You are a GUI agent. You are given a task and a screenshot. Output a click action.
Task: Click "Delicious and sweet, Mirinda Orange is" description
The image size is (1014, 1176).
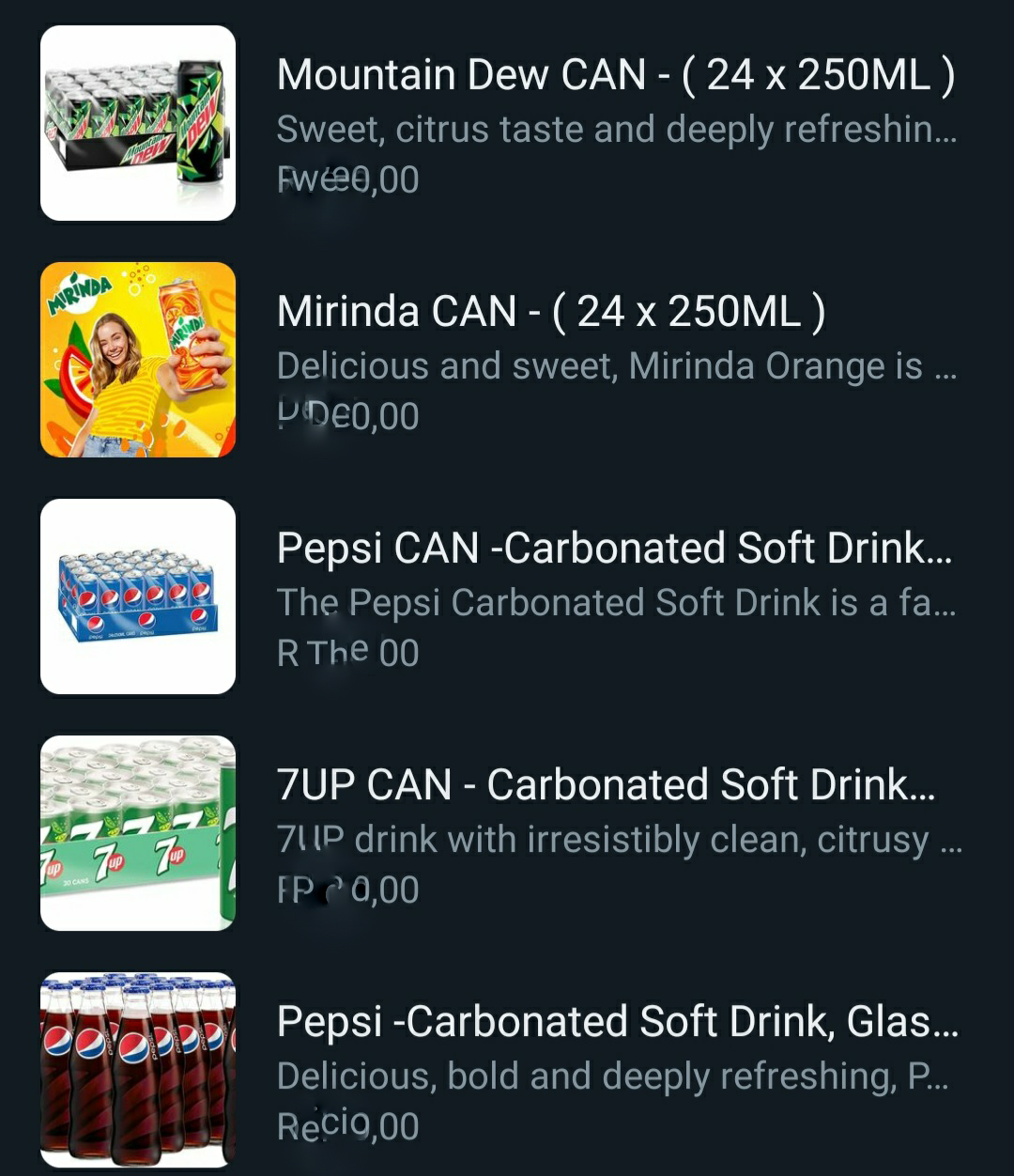point(617,366)
